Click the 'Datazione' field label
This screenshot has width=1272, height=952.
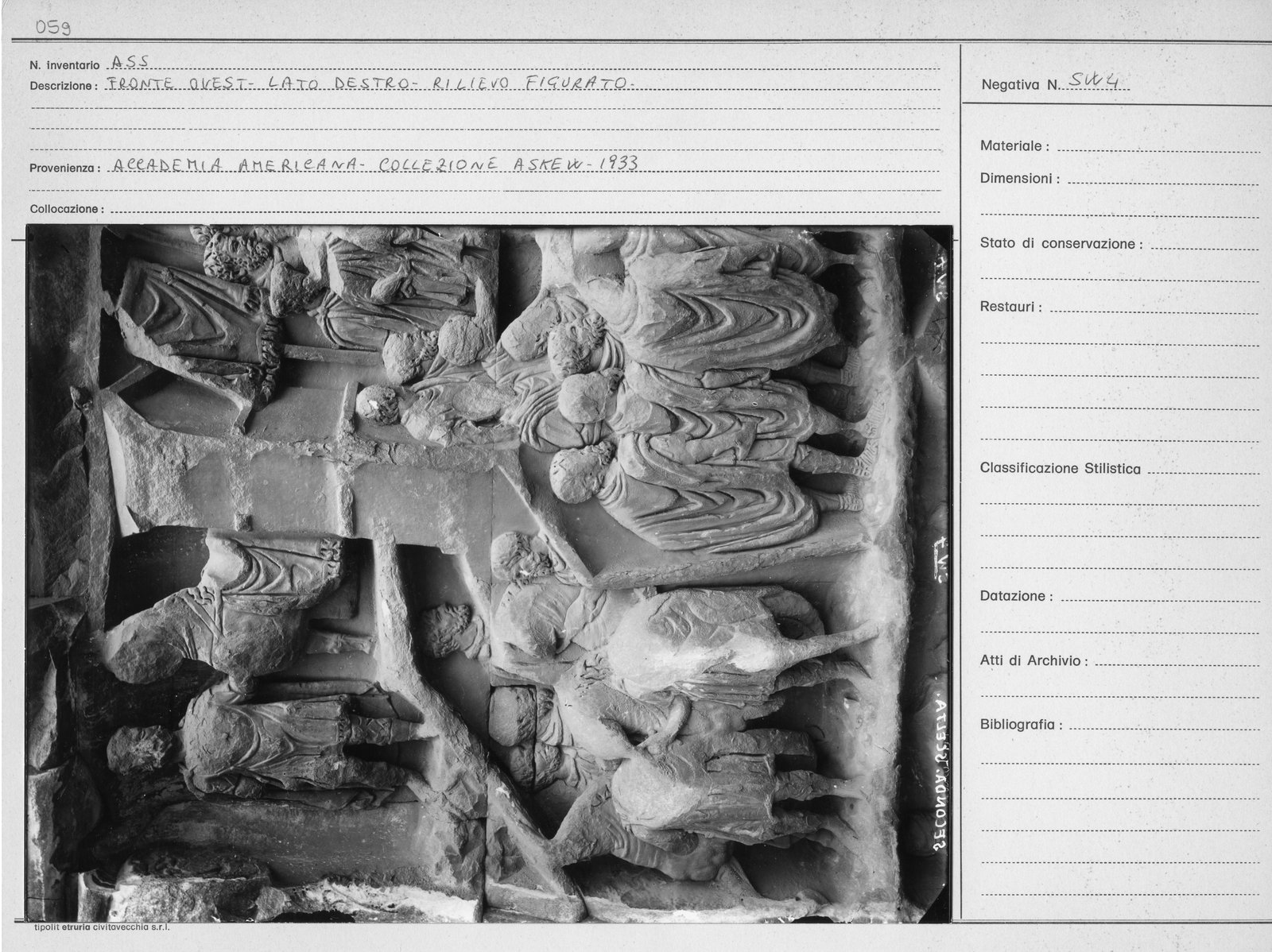point(1017,596)
